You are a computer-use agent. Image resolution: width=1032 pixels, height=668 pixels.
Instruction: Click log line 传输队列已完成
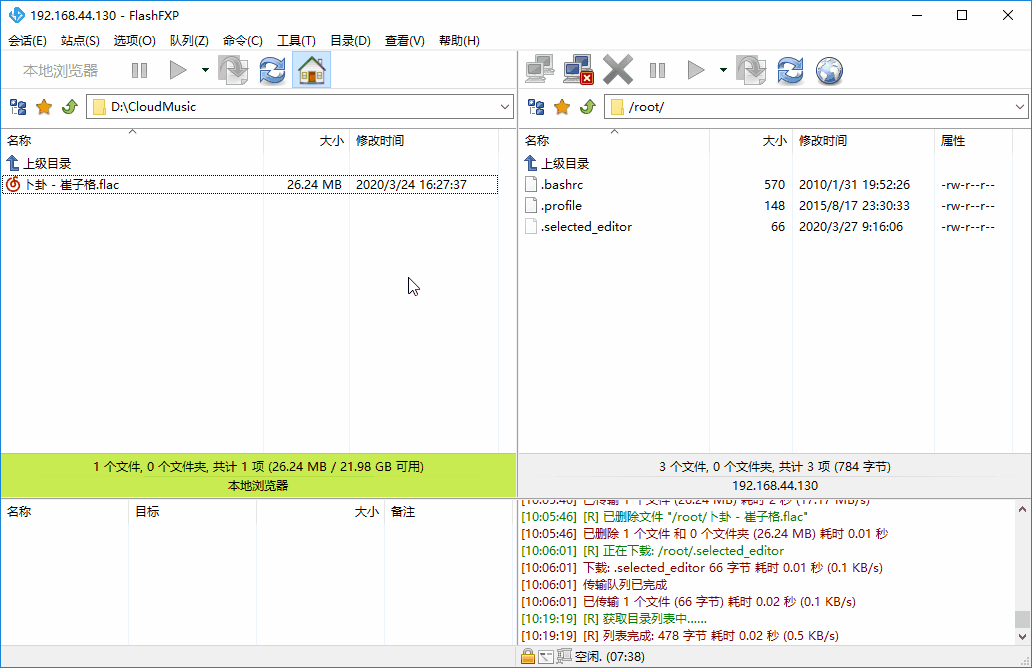pyautogui.click(x=625, y=584)
